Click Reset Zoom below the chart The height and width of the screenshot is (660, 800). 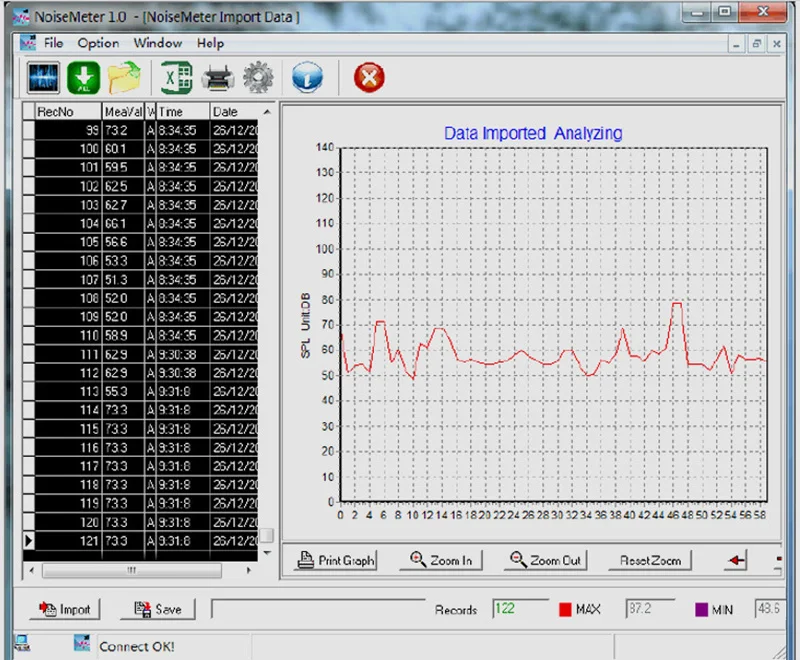click(x=650, y=560)
